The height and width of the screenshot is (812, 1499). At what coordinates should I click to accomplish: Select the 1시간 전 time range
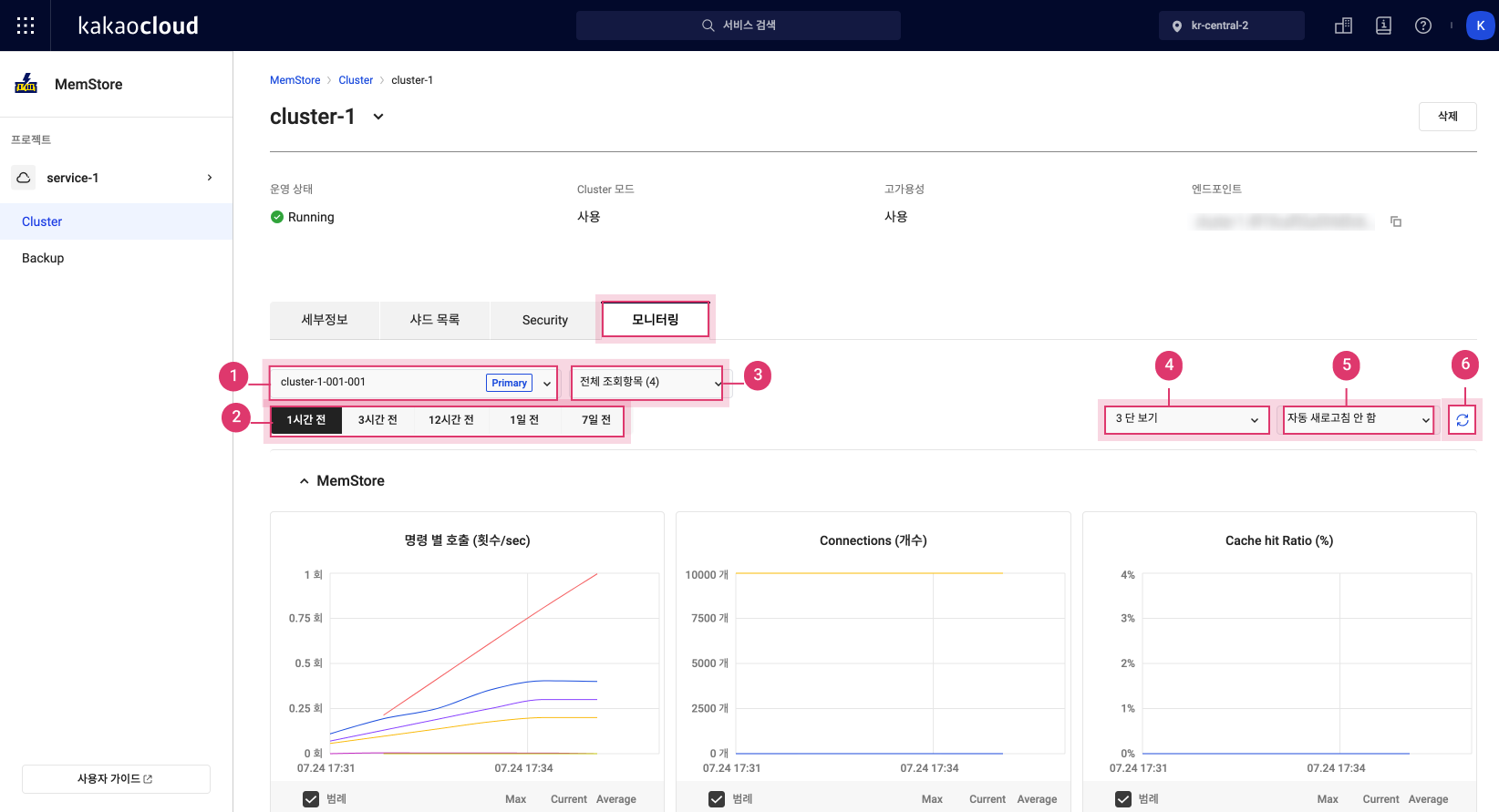click(306, 420)
